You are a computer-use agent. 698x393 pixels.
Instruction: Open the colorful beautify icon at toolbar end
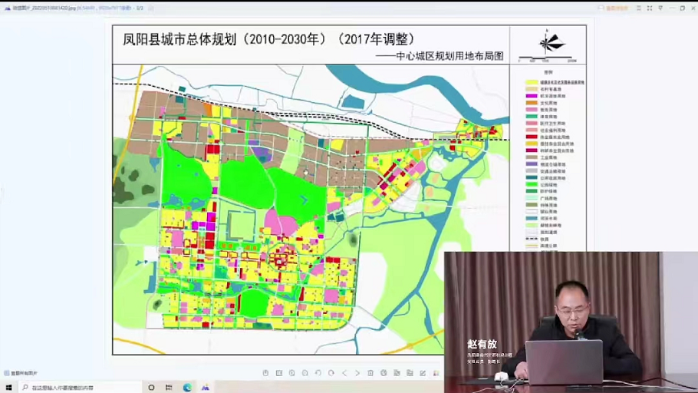coord(436,373)
